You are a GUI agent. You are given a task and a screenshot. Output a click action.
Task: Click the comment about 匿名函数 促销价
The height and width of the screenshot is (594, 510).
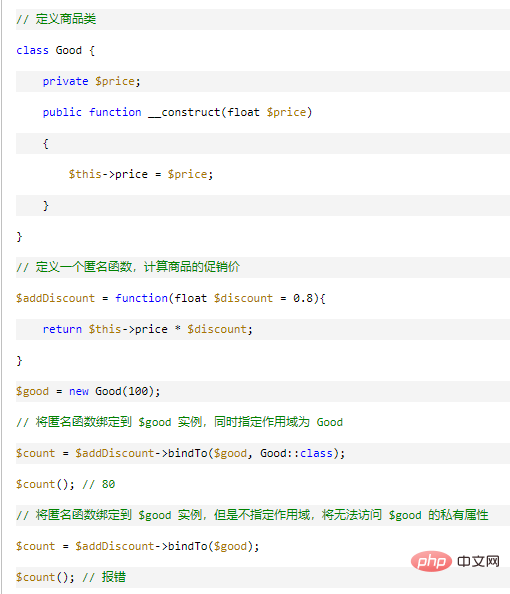click(128, 267)
